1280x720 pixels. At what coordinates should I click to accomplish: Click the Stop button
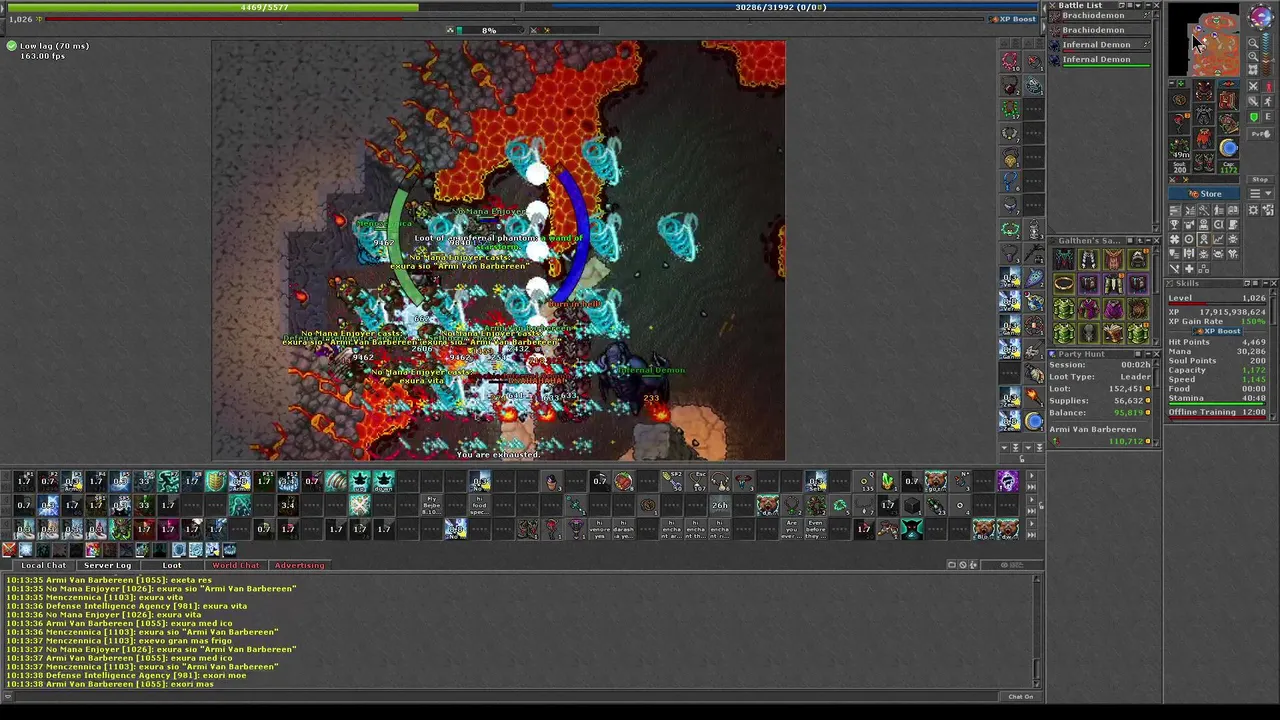tap(1260, 180)
